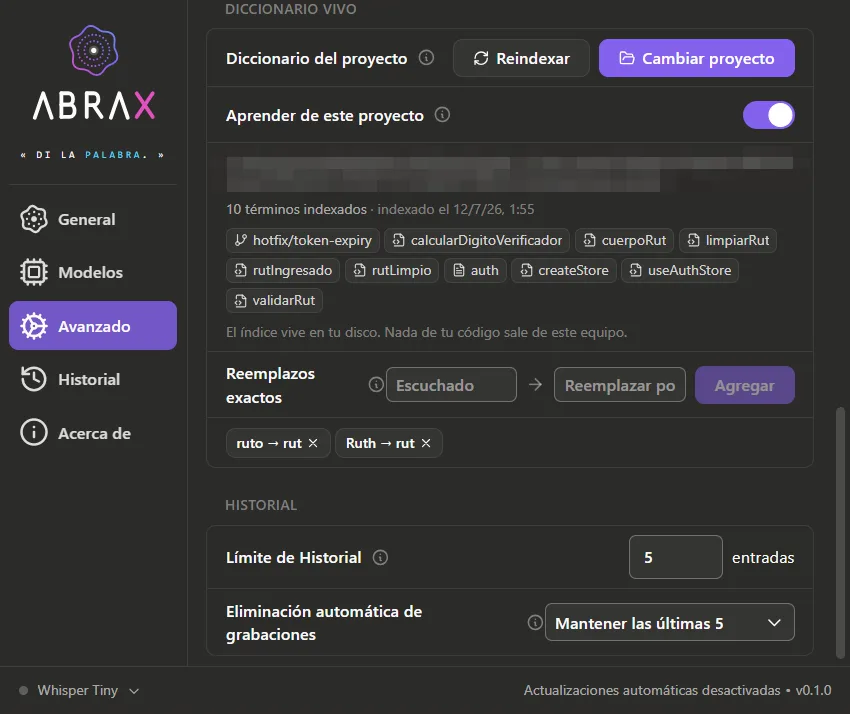Open the Mantener las últimas 5 dropdown
Screen dimensions: 850x714
click(669, 622)
